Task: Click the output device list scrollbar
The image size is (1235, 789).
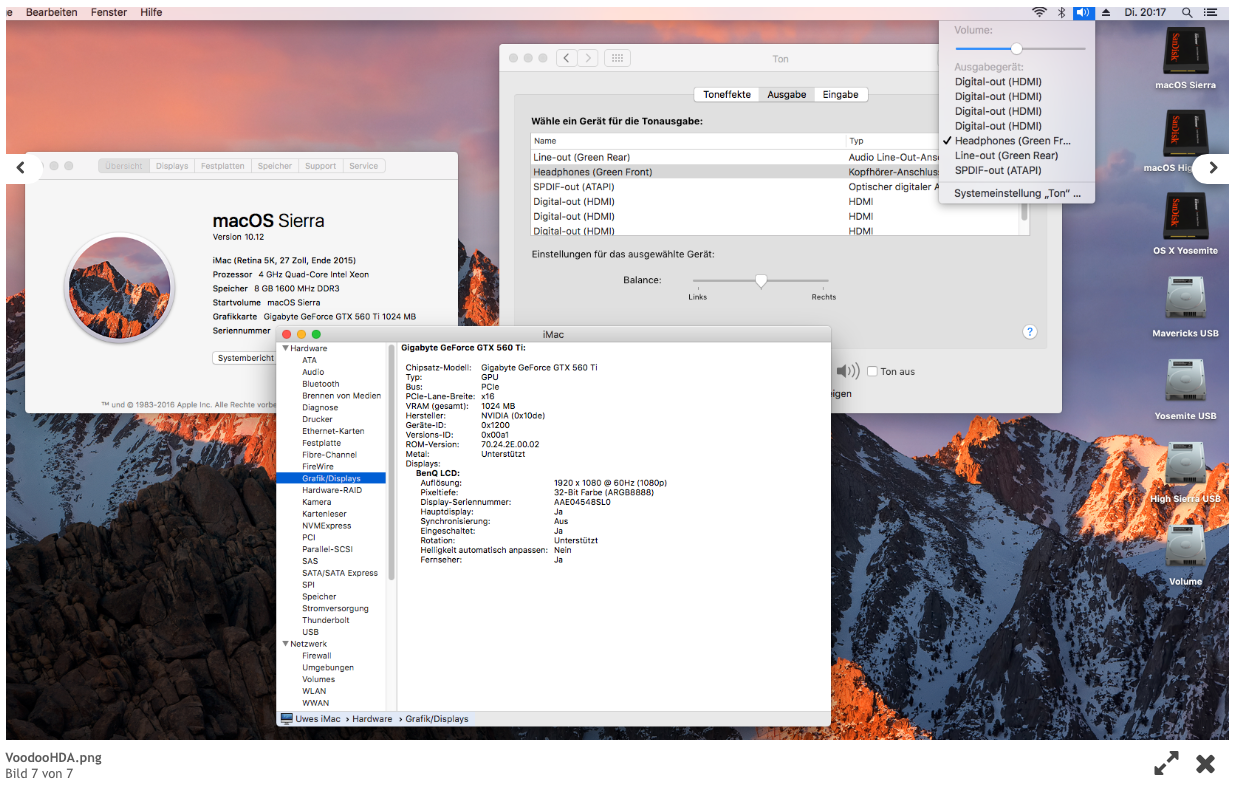Action: pyautogui.click(x=1024, y=212)
